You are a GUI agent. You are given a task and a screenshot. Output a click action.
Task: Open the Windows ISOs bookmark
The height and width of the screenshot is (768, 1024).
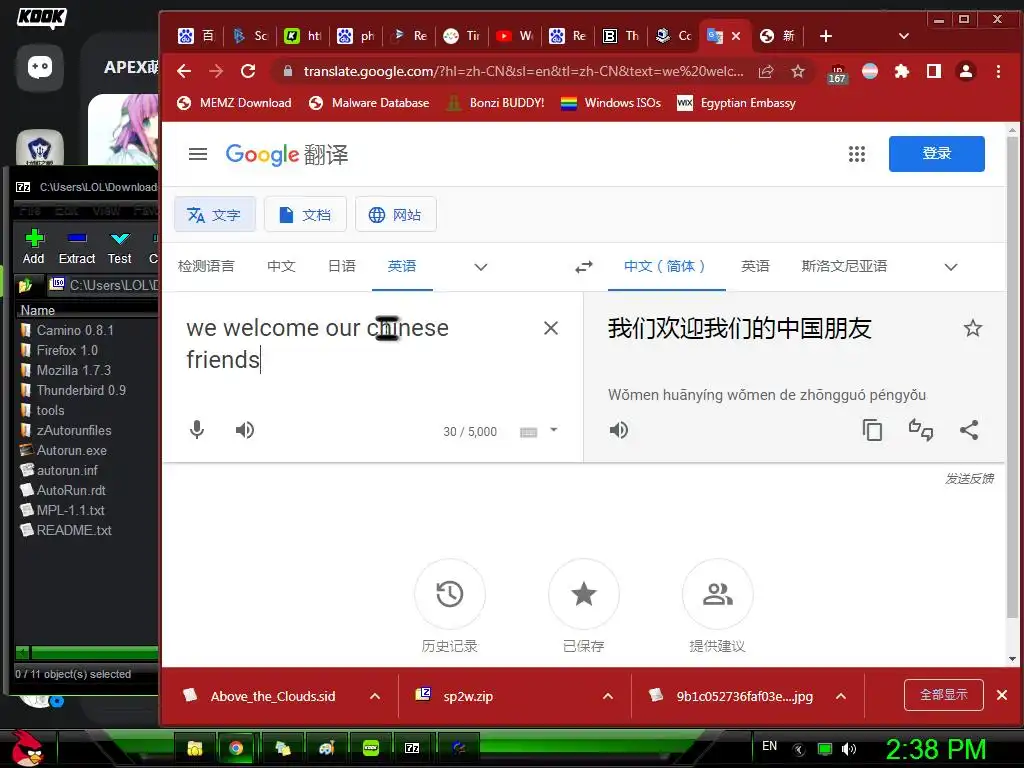coord(611,103)
